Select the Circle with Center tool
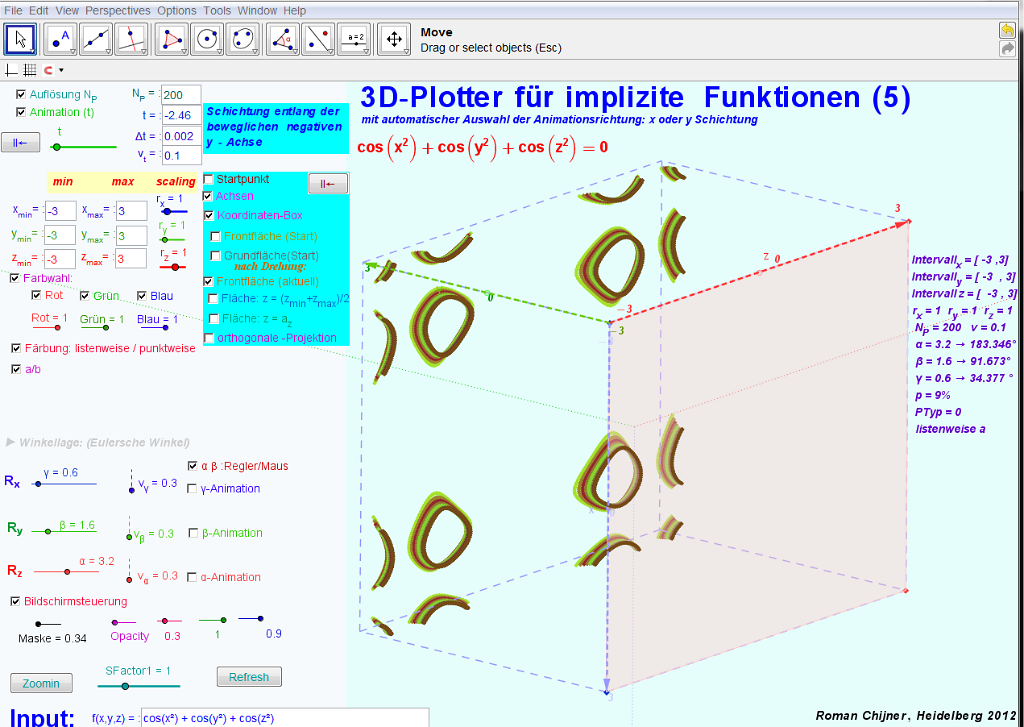The width and height of the screenshot is (1024, 727). 208,39
